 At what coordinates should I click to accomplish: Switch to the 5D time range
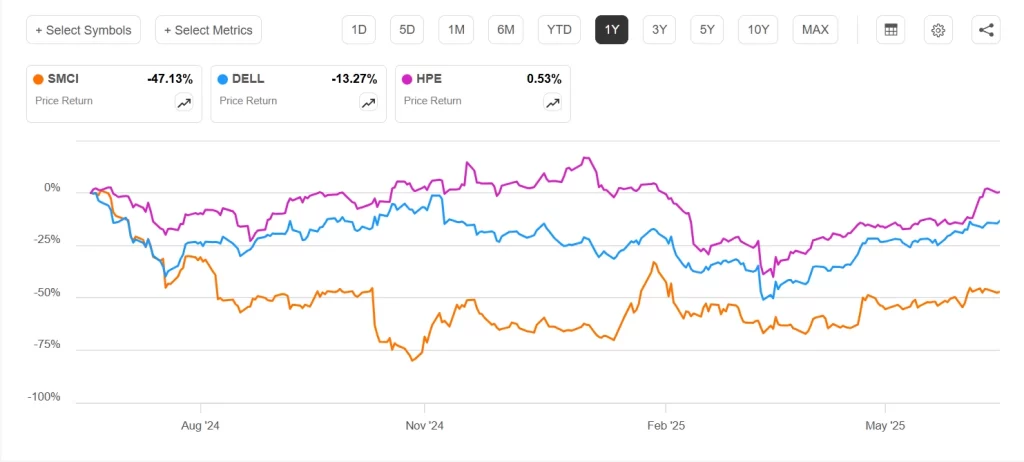(407, 30)
